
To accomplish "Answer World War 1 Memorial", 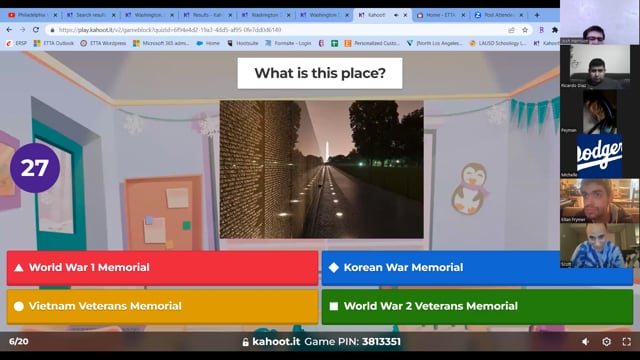I will point(162,268).
